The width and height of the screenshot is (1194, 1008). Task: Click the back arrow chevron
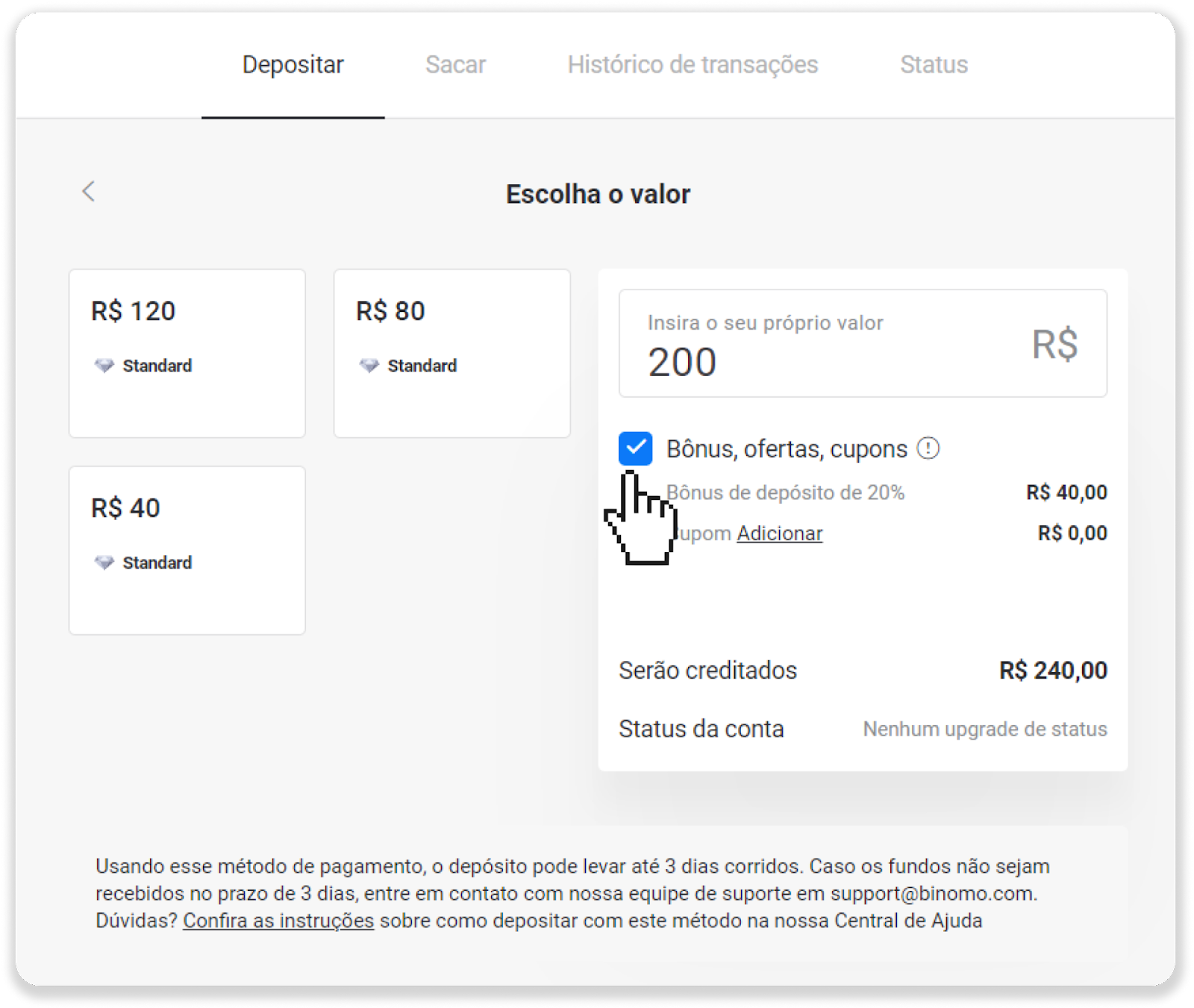[88, 192]
